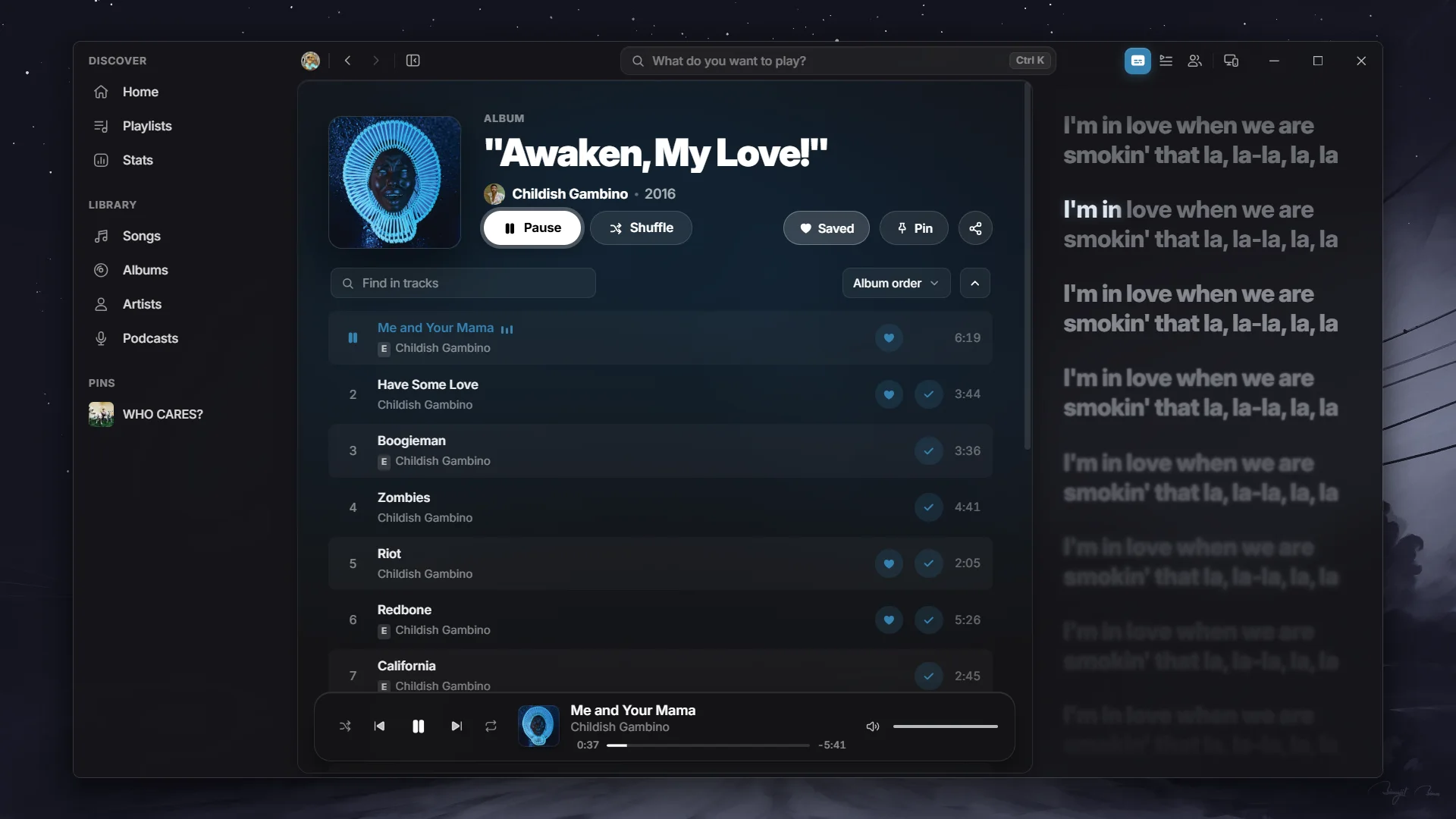Share the album
The image size is (1456, 819).
click(x=975, y=228)
